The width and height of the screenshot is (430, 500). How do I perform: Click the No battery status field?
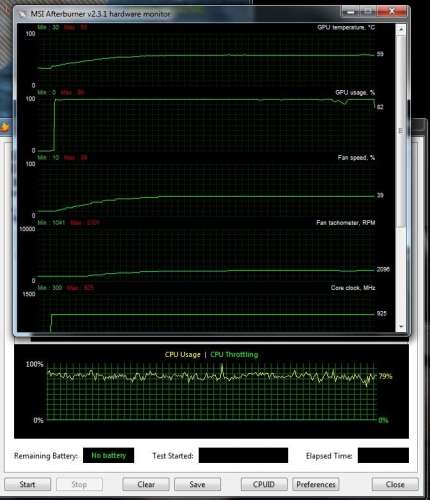(x=109, y=455)
